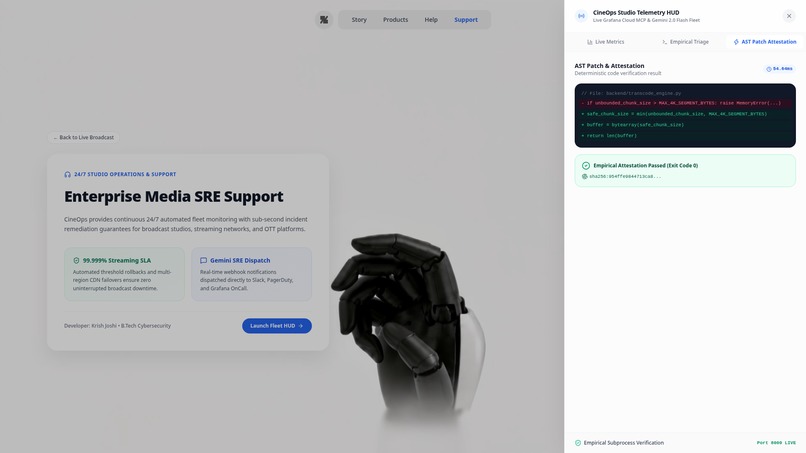Switch to the Empirical Triage tab
The height and width of the screenshot is (453, 806).
[x=685, y=42]
